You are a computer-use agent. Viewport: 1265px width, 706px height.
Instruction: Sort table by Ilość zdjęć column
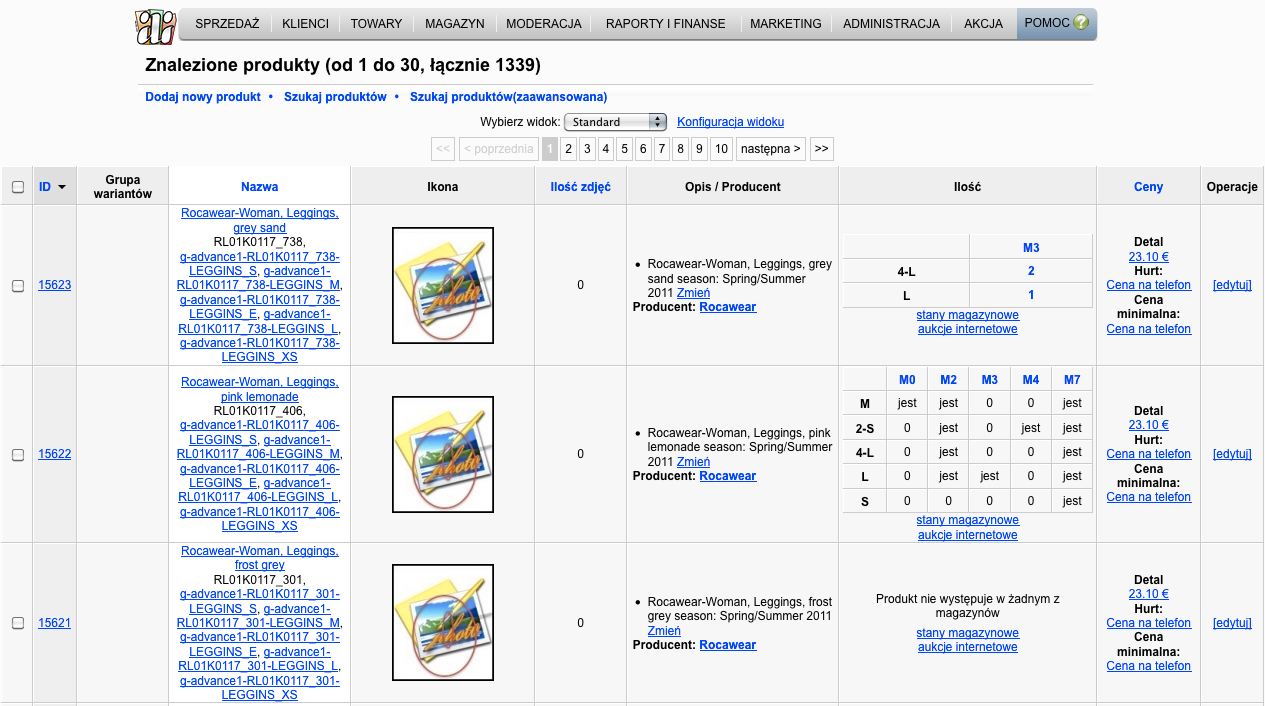(x=581, y=187)
